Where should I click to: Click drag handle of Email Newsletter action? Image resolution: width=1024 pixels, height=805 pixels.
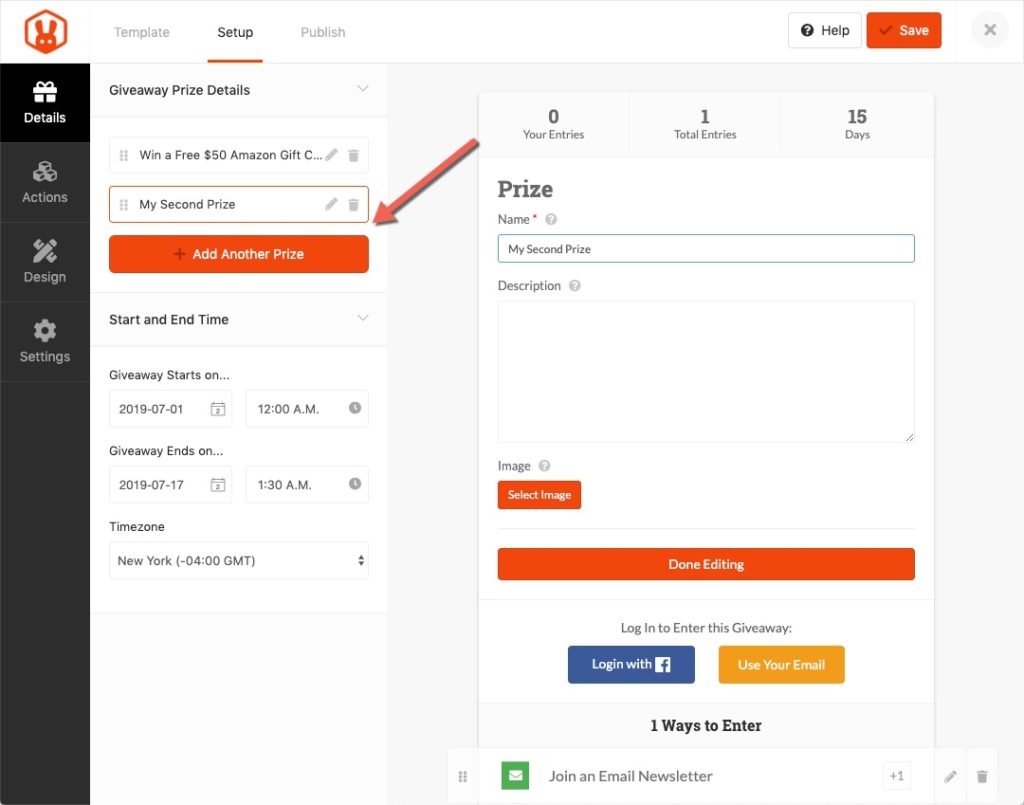462,776
